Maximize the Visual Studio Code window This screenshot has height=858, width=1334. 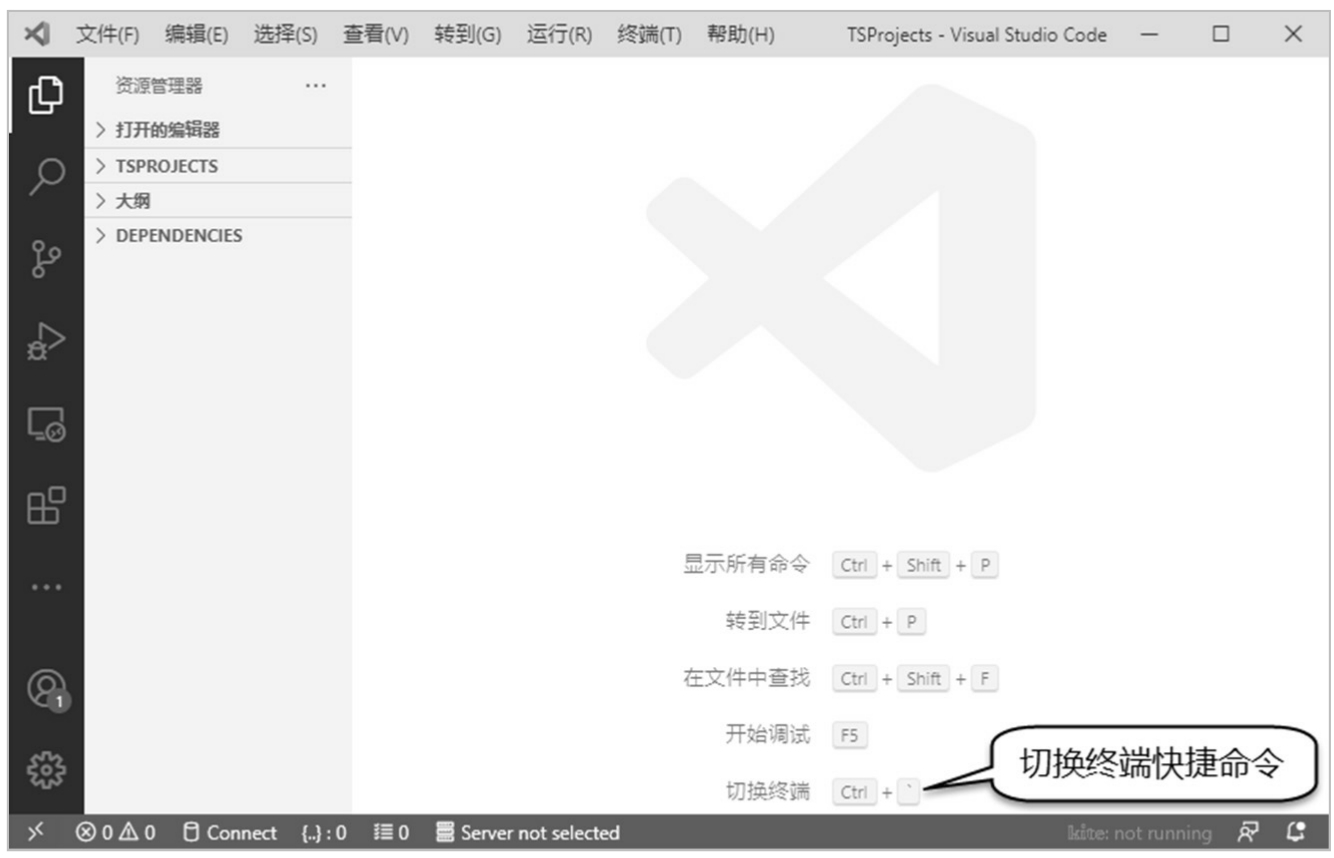click(x=1220, y=34)
